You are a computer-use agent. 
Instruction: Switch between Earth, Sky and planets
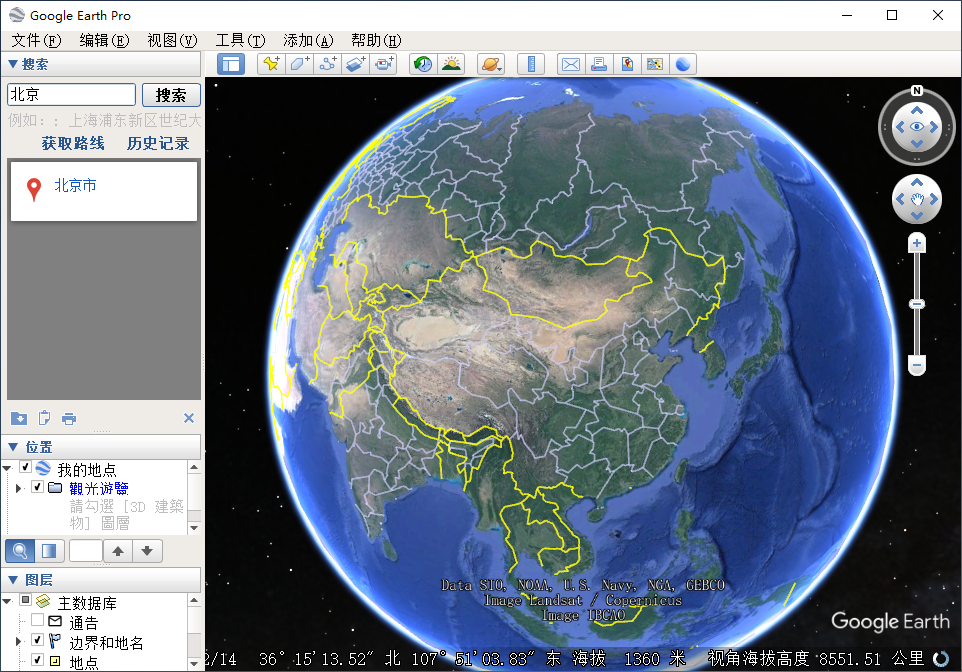[x=491, y=64]
